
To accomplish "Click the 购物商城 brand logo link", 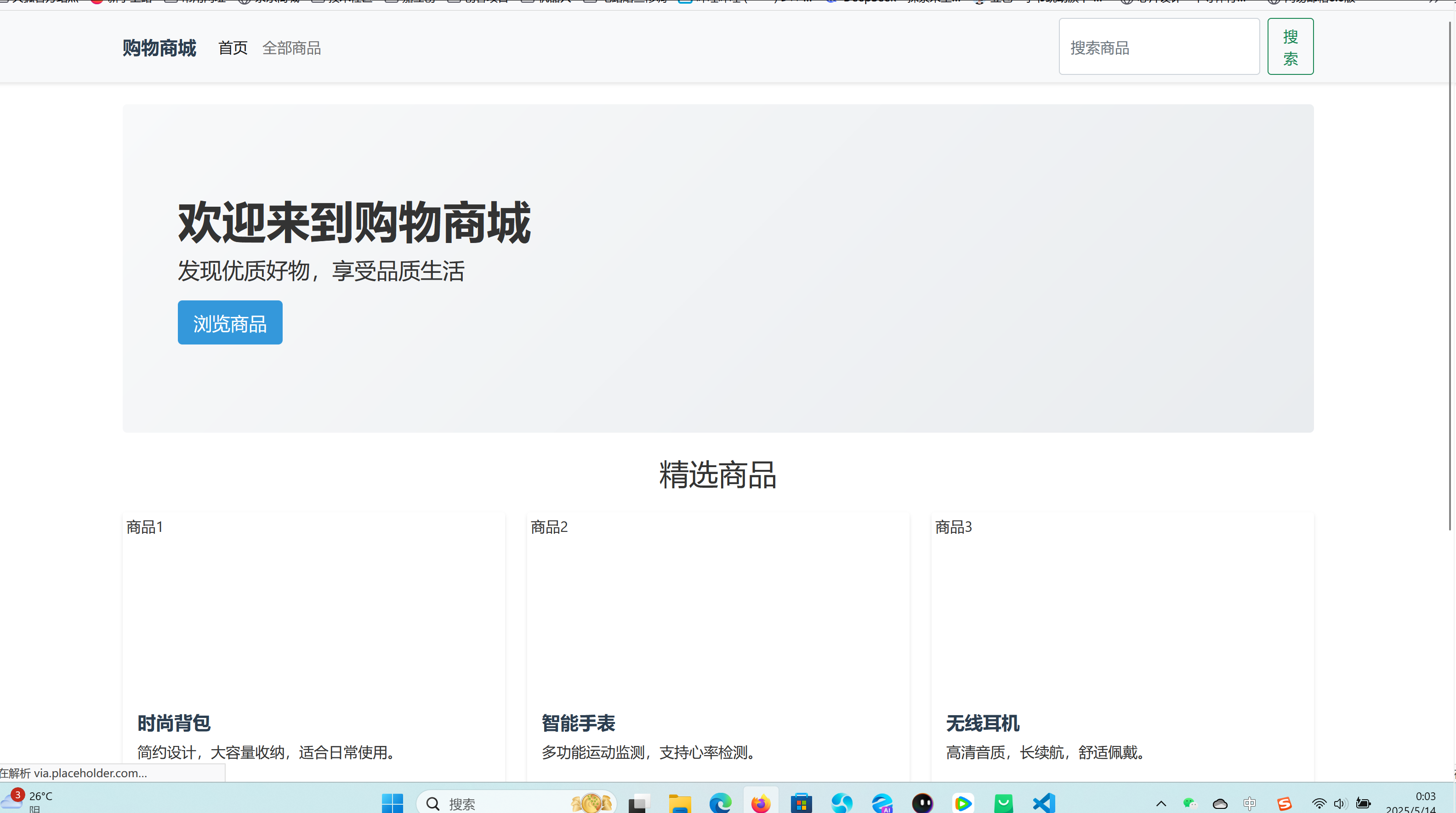I will coord(159,48).
